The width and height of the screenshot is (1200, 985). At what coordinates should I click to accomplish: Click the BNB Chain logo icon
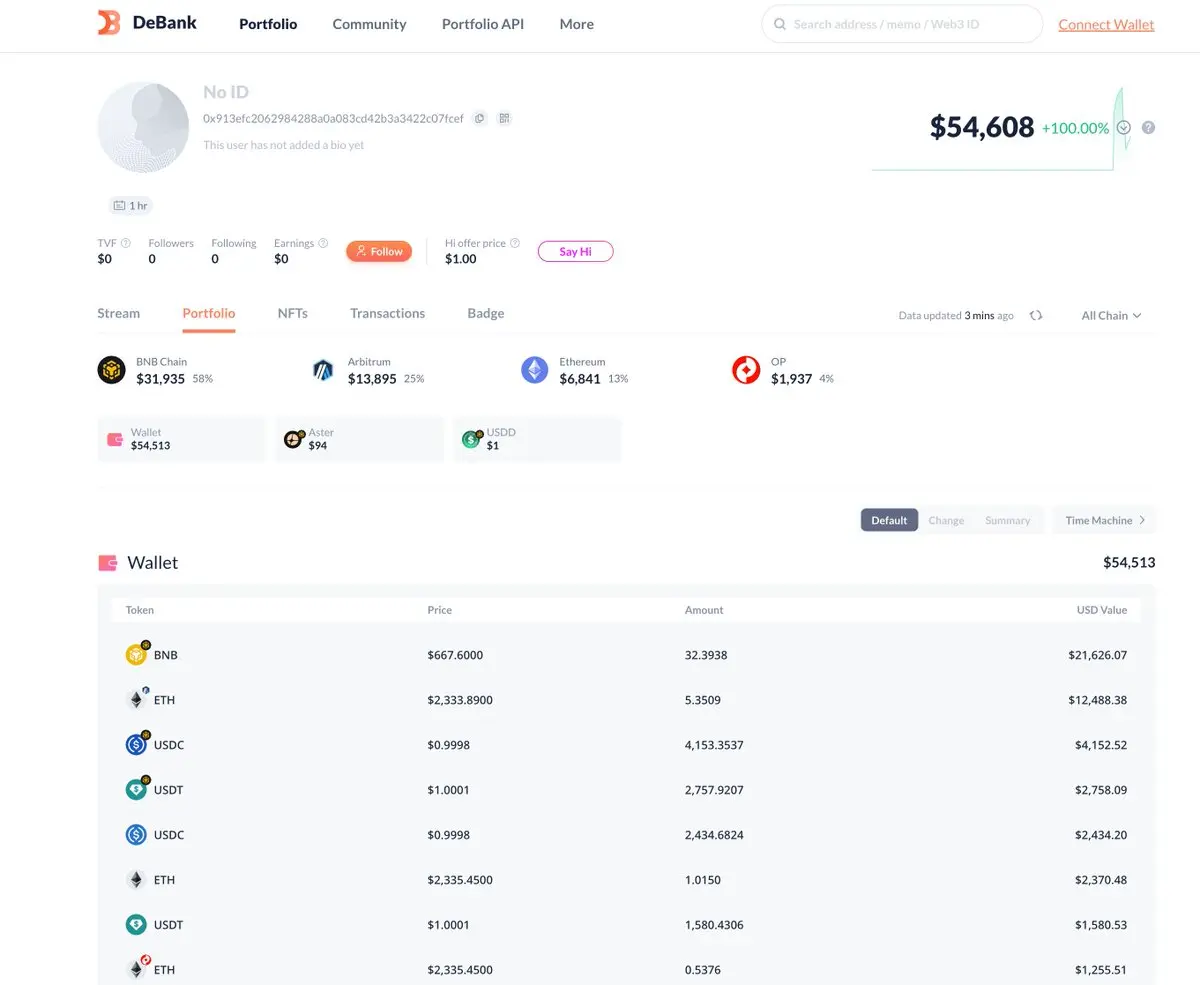pyautogui.click(x=111, y=370)
